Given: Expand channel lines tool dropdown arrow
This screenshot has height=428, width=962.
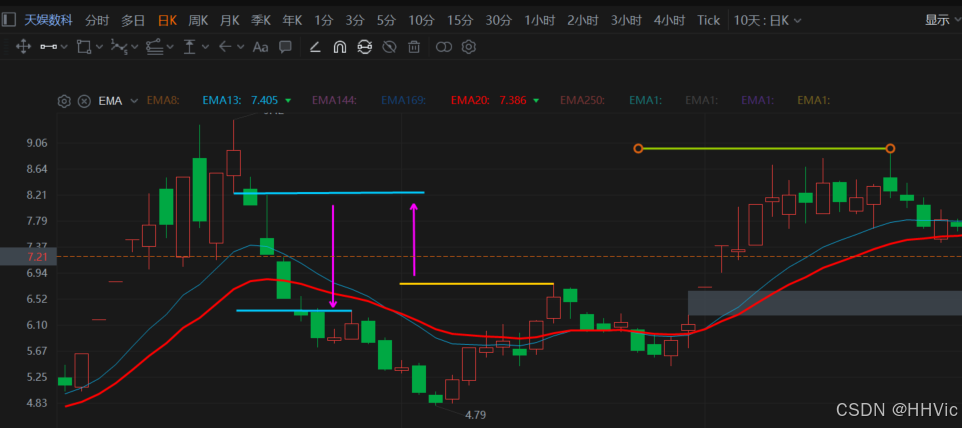Looking at the screenshot, I should tap(170, 47).
